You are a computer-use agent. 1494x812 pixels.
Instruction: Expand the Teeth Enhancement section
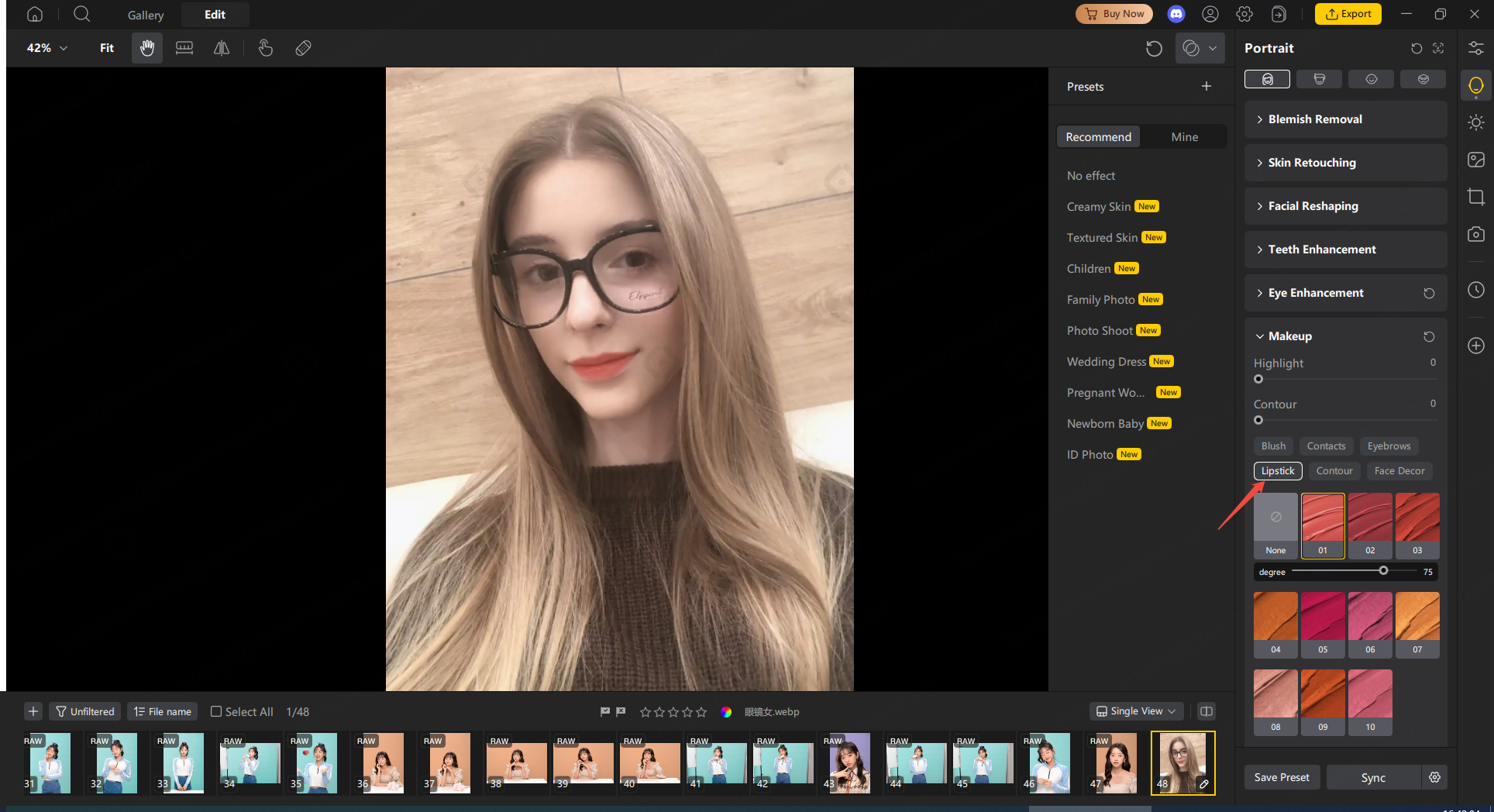point(1345,249)
